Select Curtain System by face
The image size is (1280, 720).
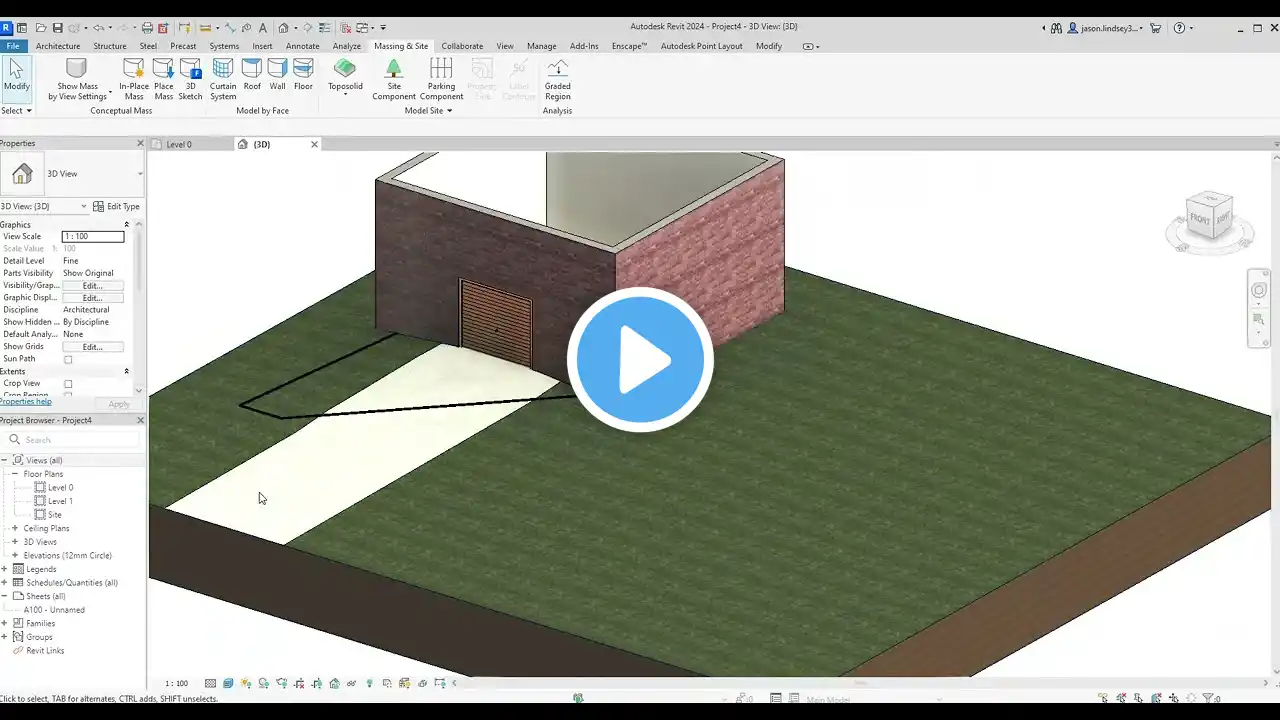(x=223, y=79)
